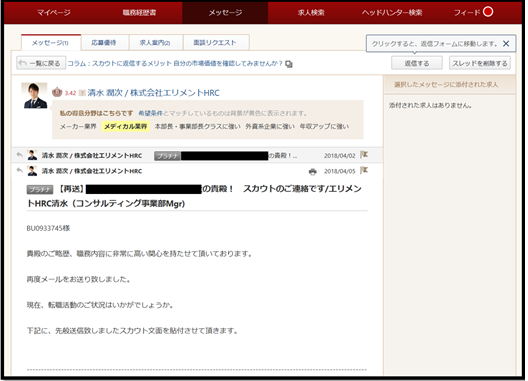528x381 pixels.
Task: Open the マイページ menu item
Action: 54,12
